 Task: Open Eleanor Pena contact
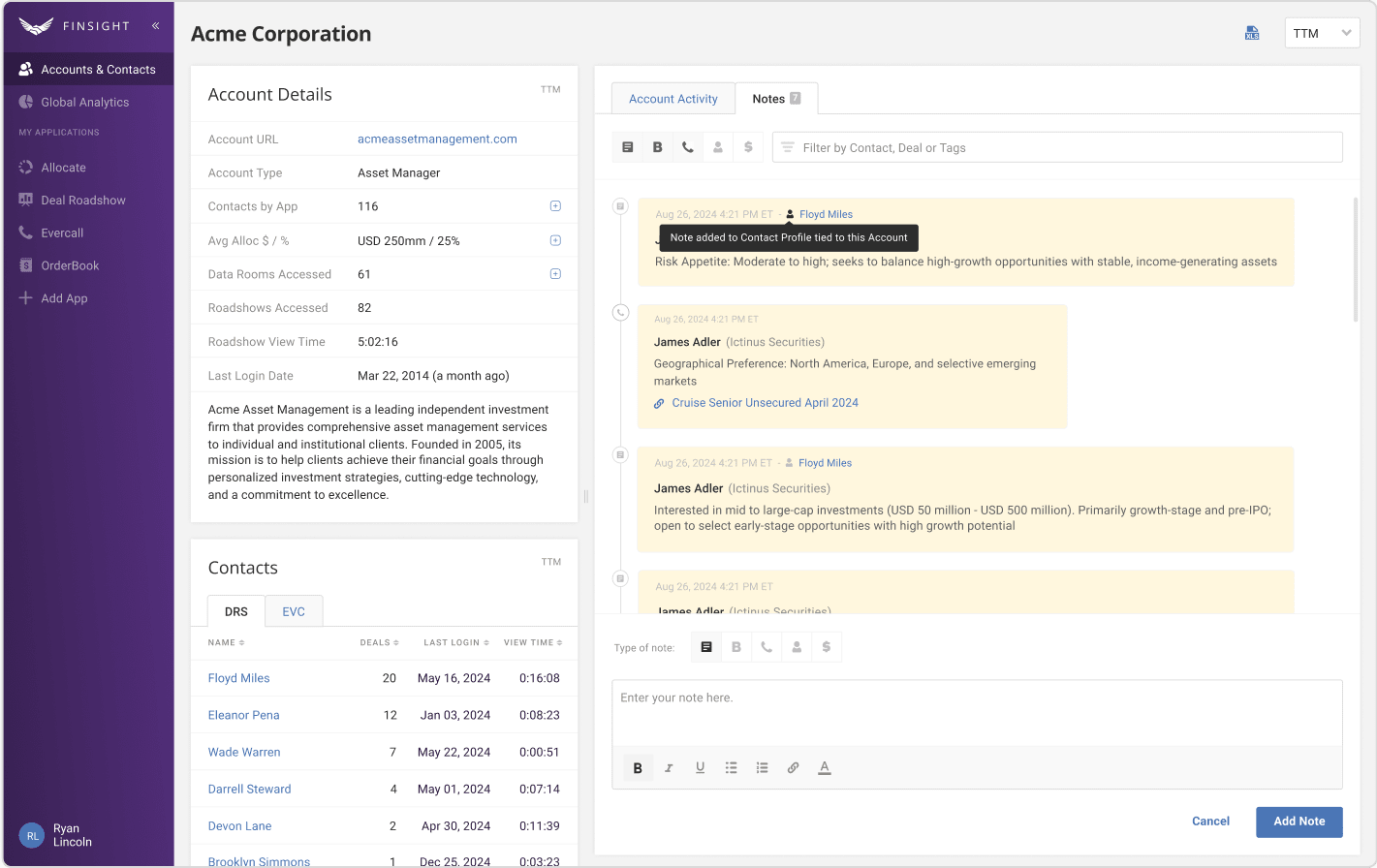click(x=243, y=715)
